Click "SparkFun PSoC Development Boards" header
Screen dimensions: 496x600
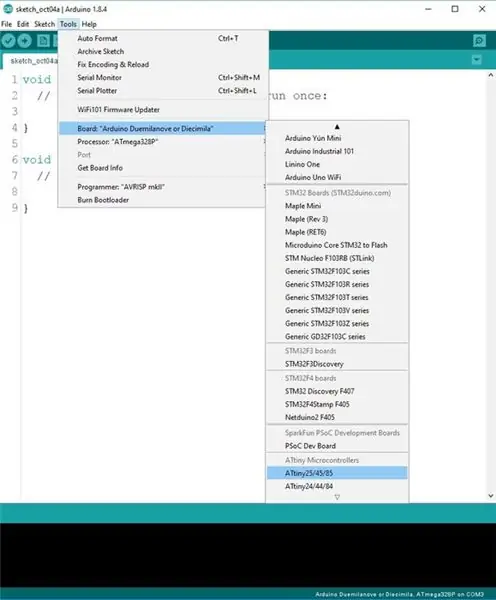pos(342,433)
